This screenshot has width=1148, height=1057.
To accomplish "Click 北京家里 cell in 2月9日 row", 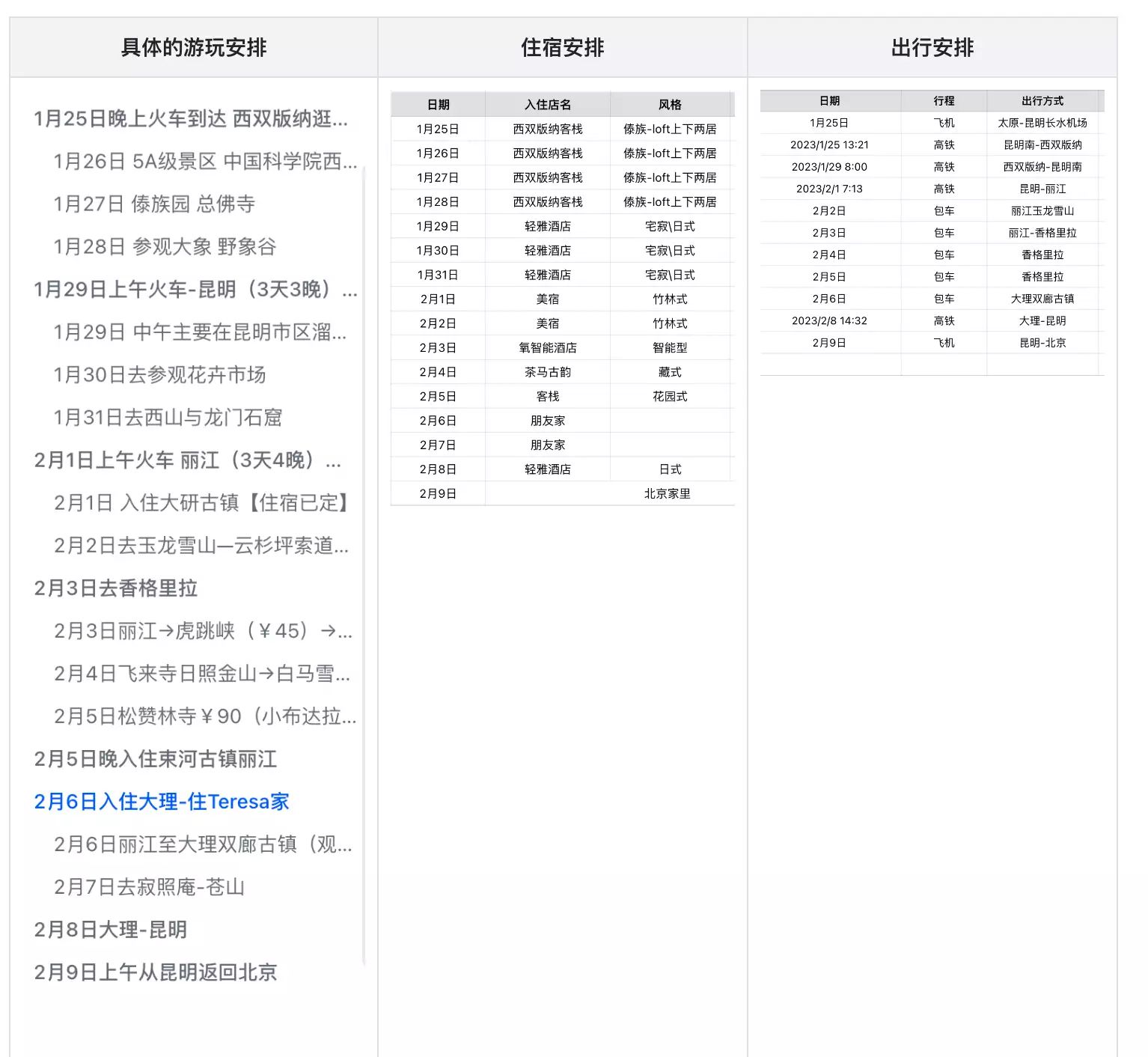I will [x=667, y=494].
